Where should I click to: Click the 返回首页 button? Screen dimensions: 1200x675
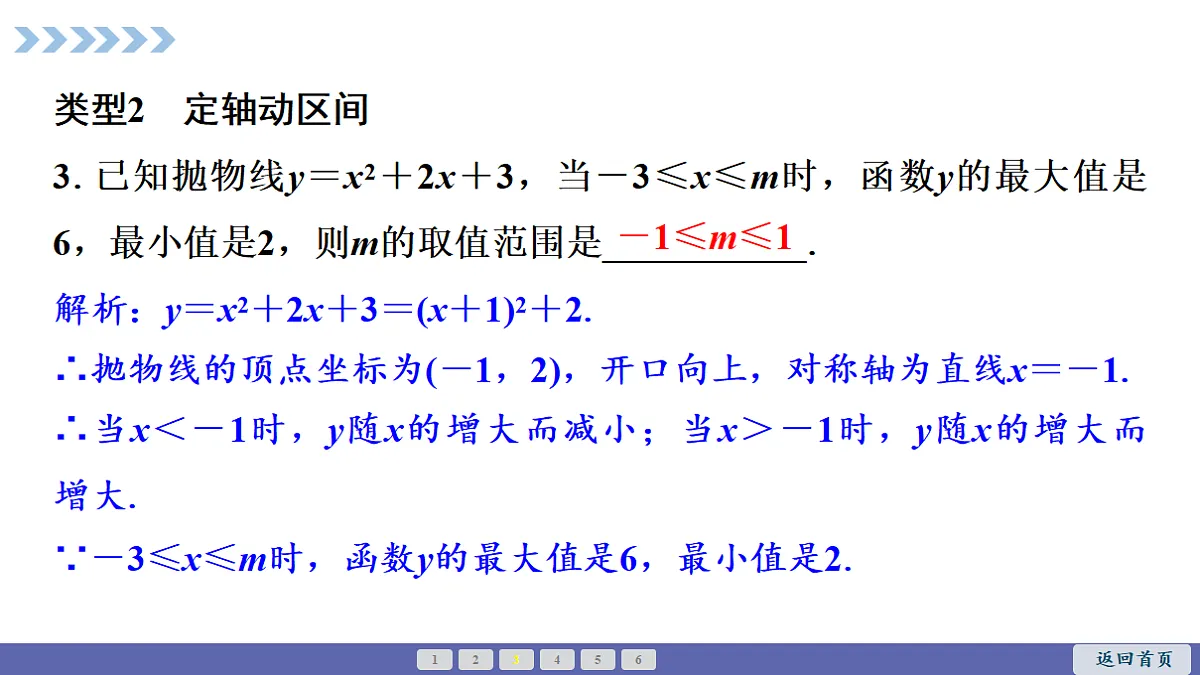[1133, 659]
